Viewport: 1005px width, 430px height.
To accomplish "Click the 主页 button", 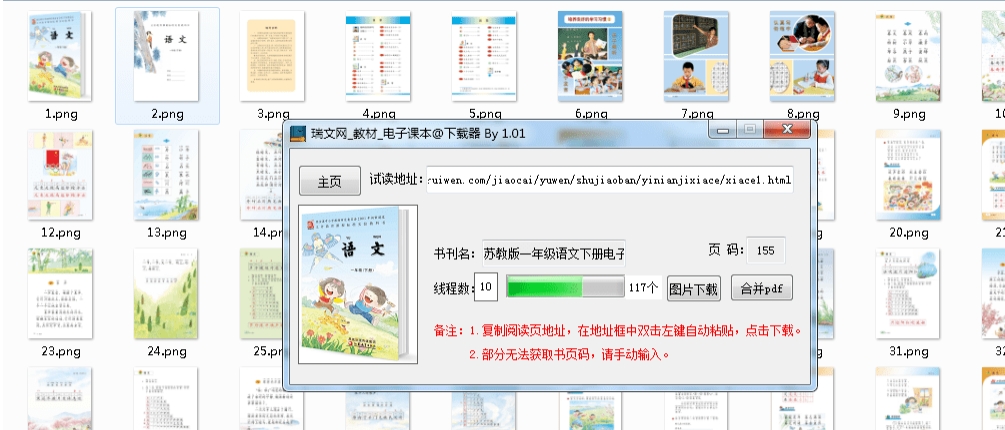I will point(329,181).
